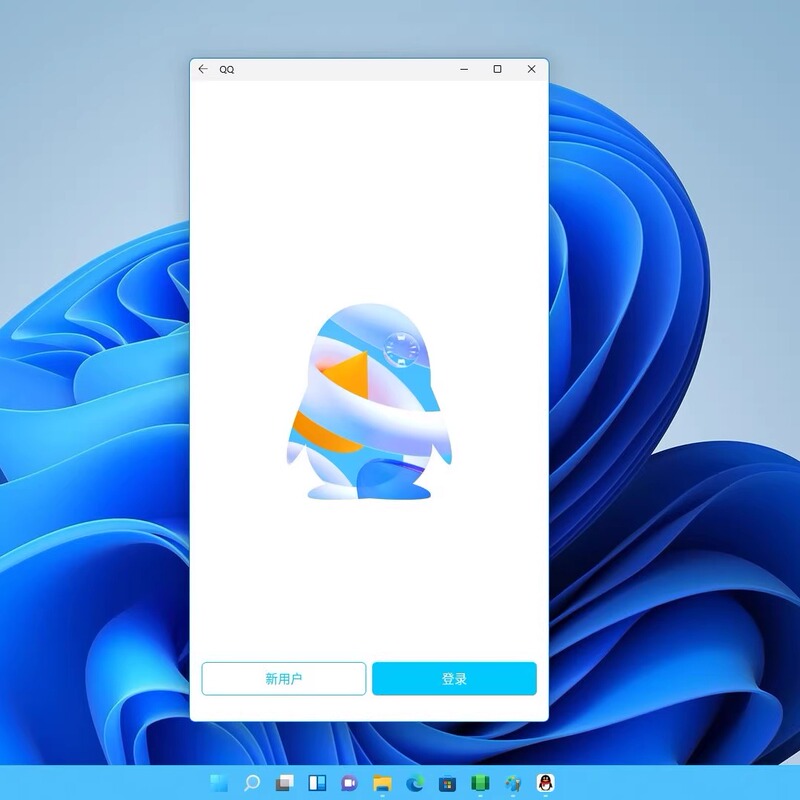Minimize the QQ window

(464, 69)
